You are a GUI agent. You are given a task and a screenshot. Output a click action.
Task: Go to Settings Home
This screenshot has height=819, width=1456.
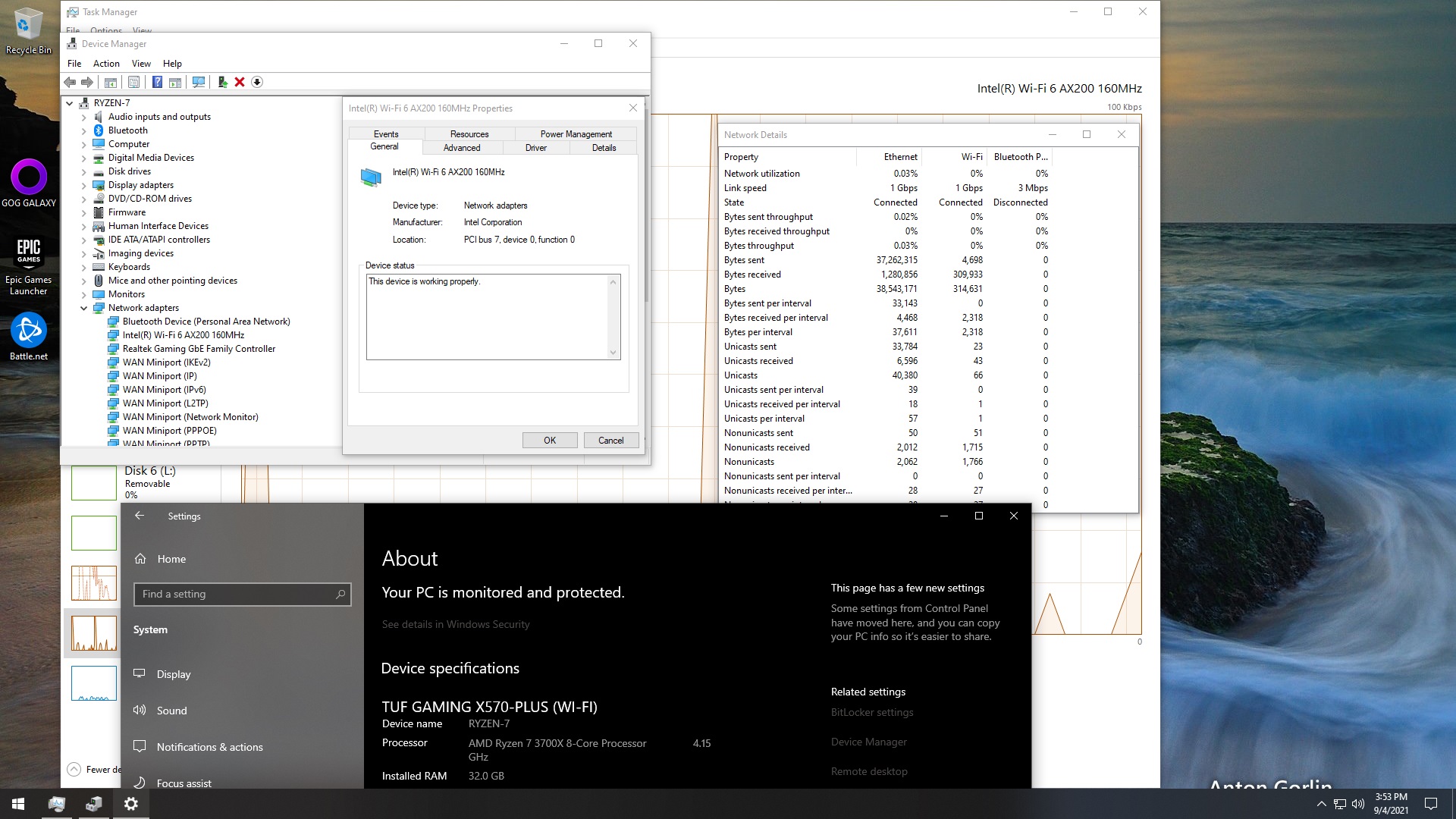tap(171, 559)
